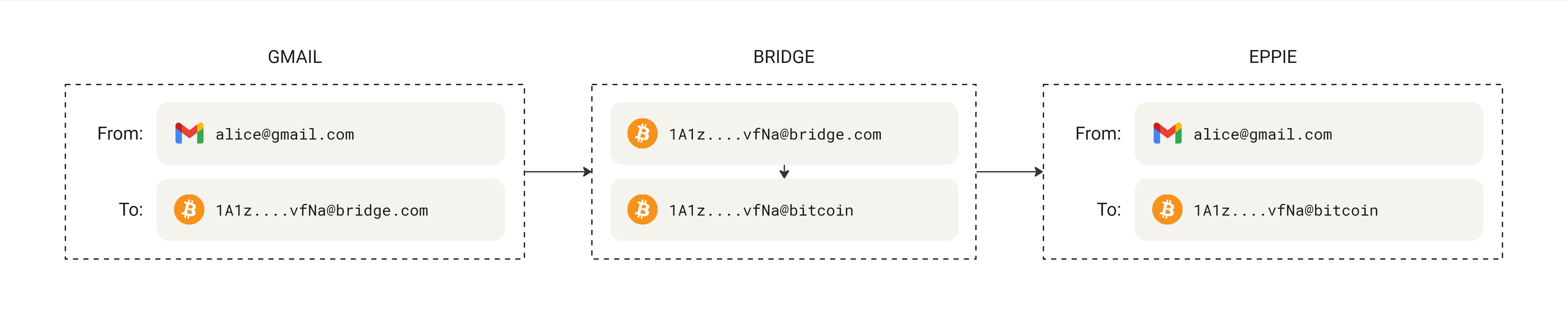Screen dimensions: 1568x326
Task: Click the Bitcoin icon beside the bridge.com address in BRIDGE
Action: [642, 133]
